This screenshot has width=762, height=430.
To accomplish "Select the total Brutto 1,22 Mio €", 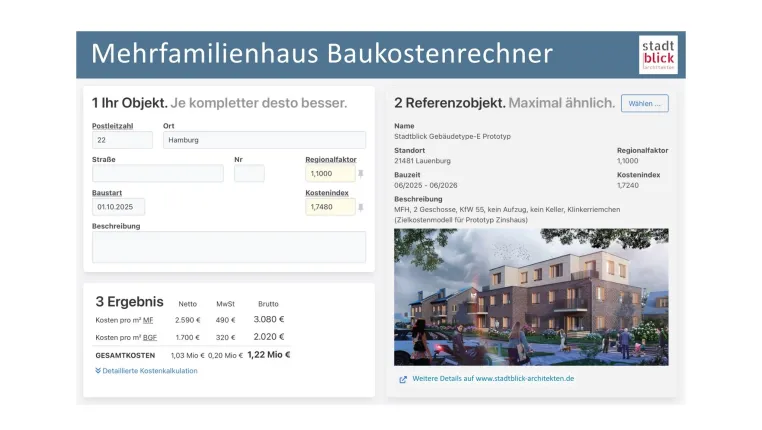I will [x=269, y=355].
